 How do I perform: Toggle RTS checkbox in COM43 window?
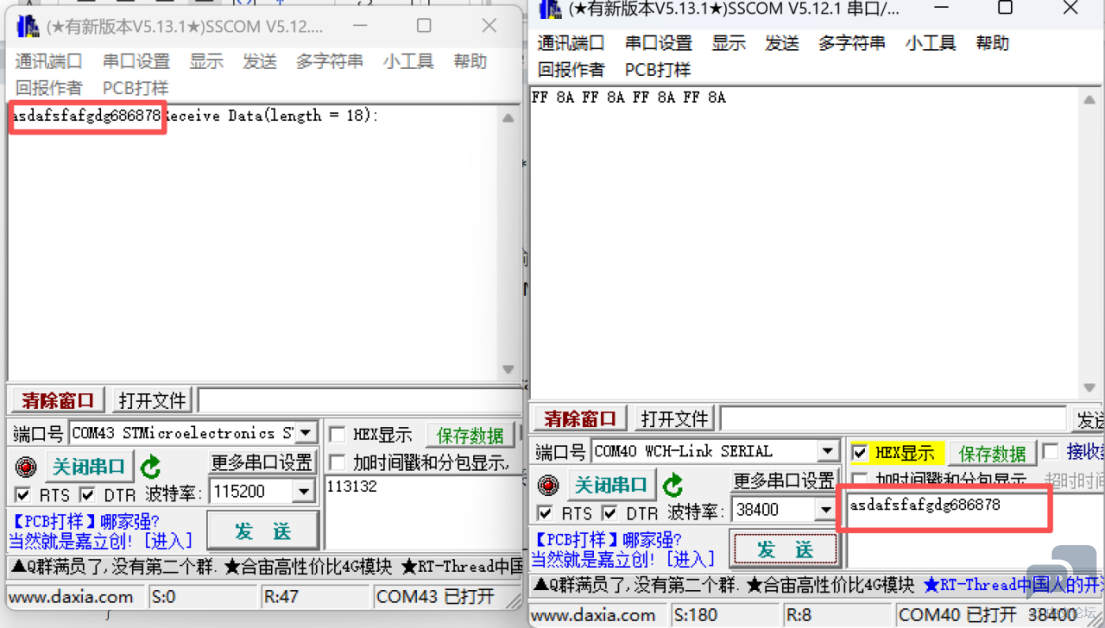(x=23, y=494)
